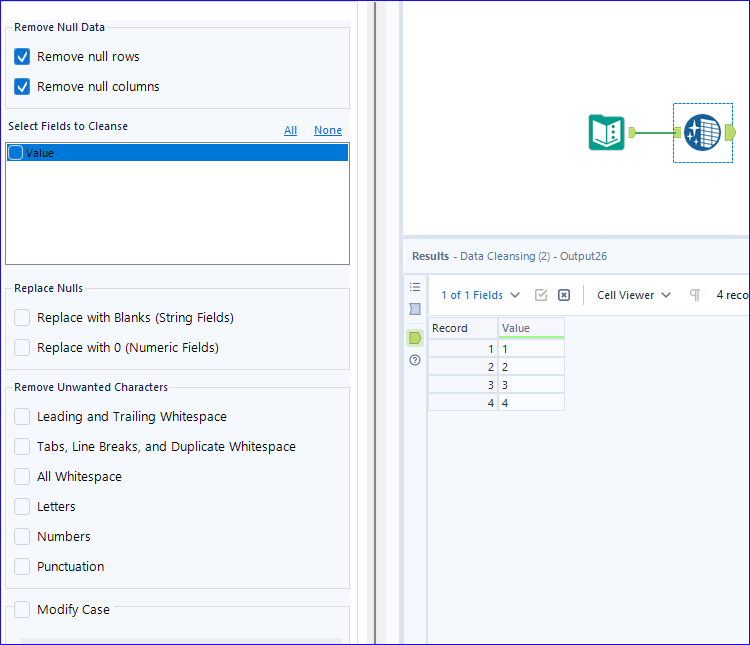Click the connection line between the tools

(x=654, y=133)
